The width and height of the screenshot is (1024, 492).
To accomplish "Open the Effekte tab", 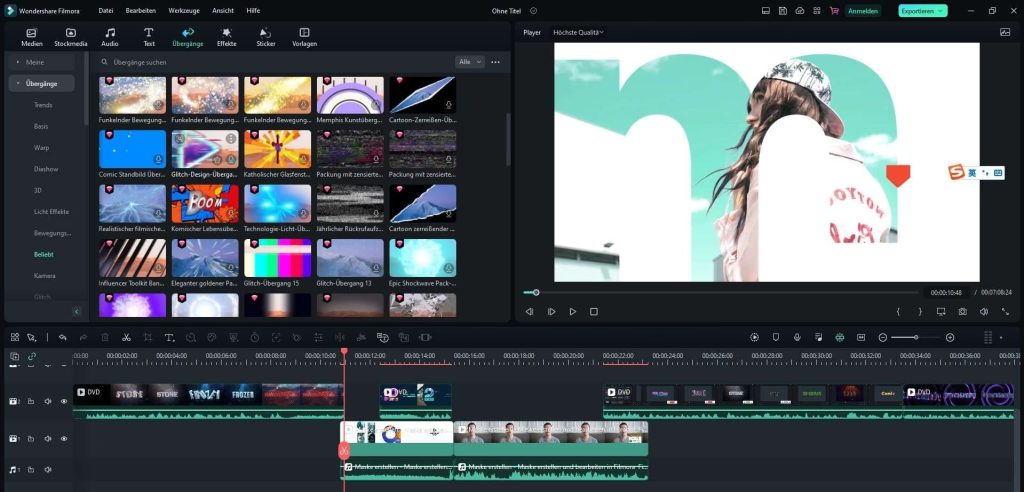I will [x=227, y=37].
